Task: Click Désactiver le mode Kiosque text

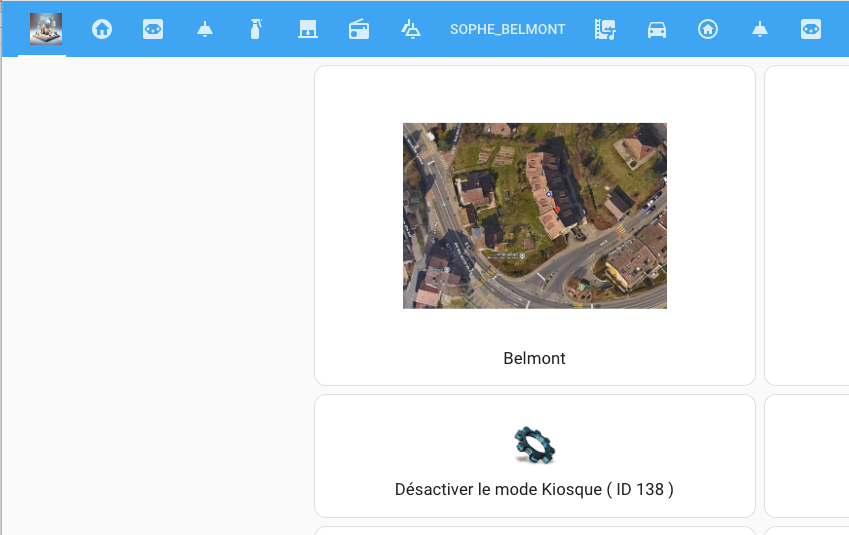Action: point(534,489)
